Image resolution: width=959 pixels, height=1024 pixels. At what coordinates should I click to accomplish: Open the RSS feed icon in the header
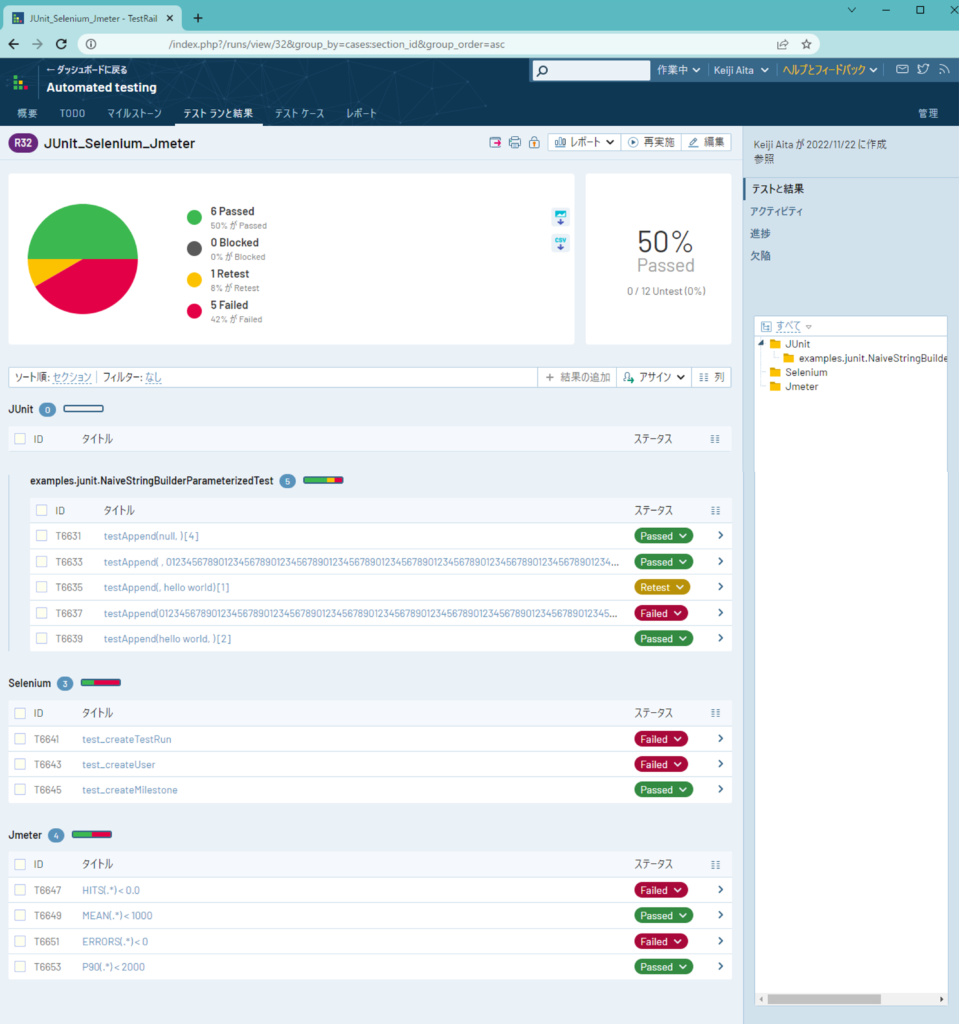pos(942,69)
